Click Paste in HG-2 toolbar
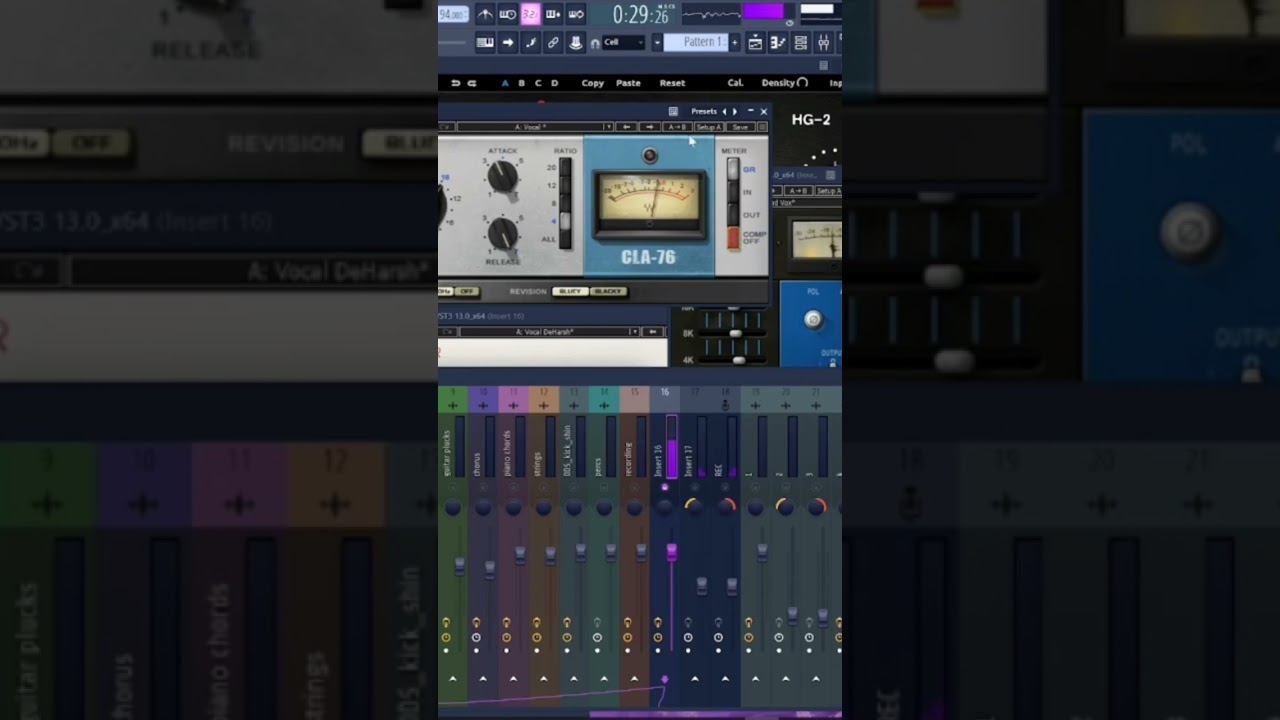The image size is (1280, 720). (628, 83)
